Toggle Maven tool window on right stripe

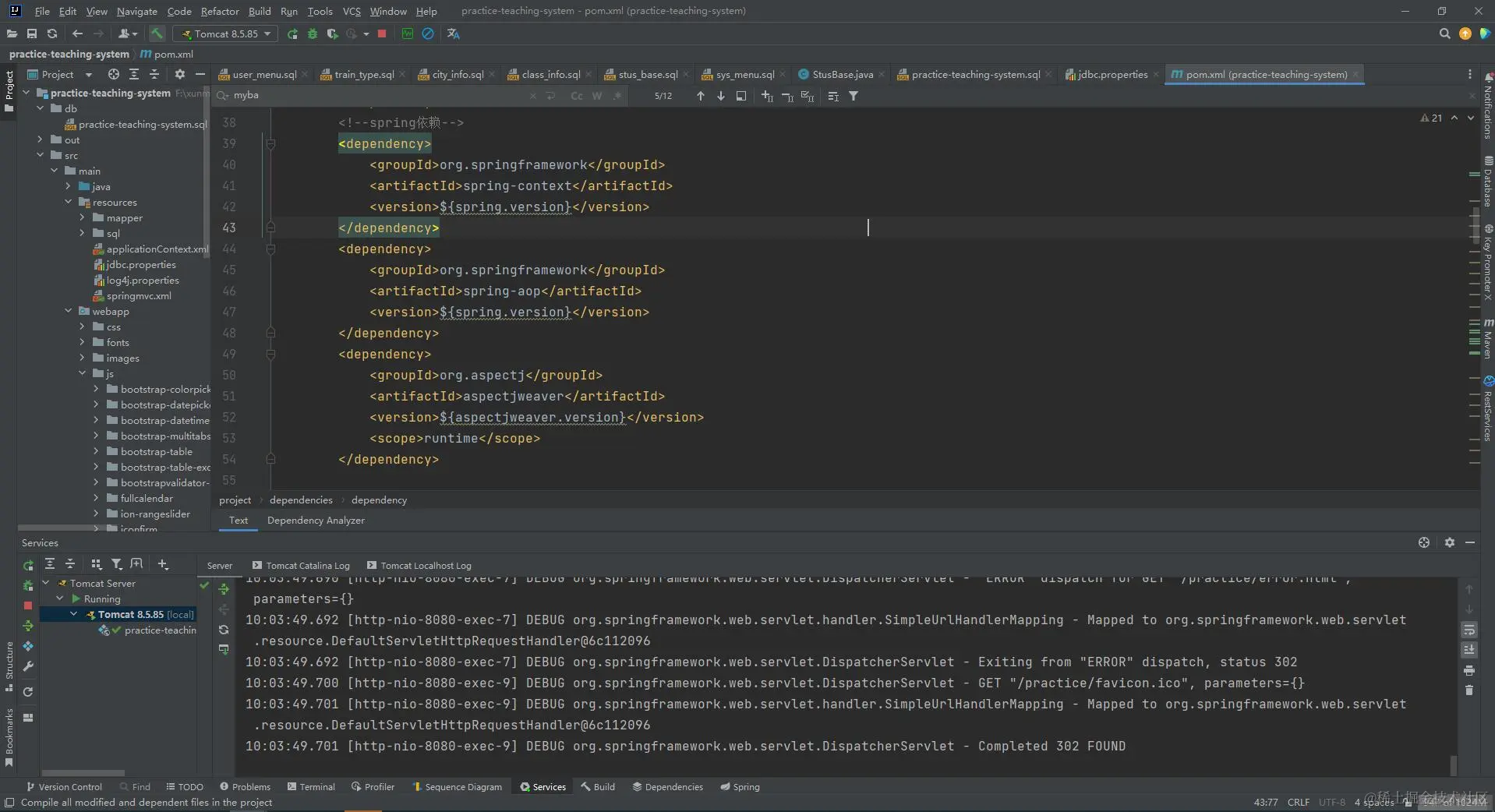[1488, 337]
